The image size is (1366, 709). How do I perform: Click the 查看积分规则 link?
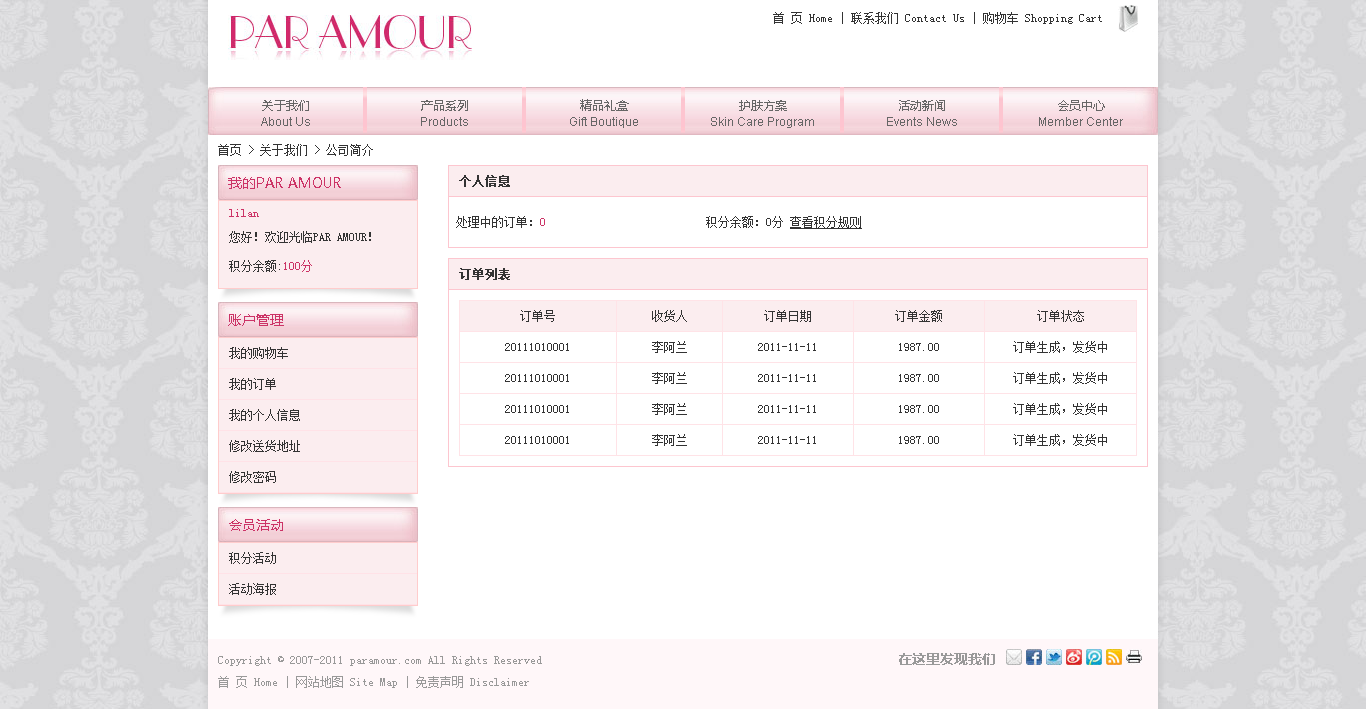tap(825, 223)
